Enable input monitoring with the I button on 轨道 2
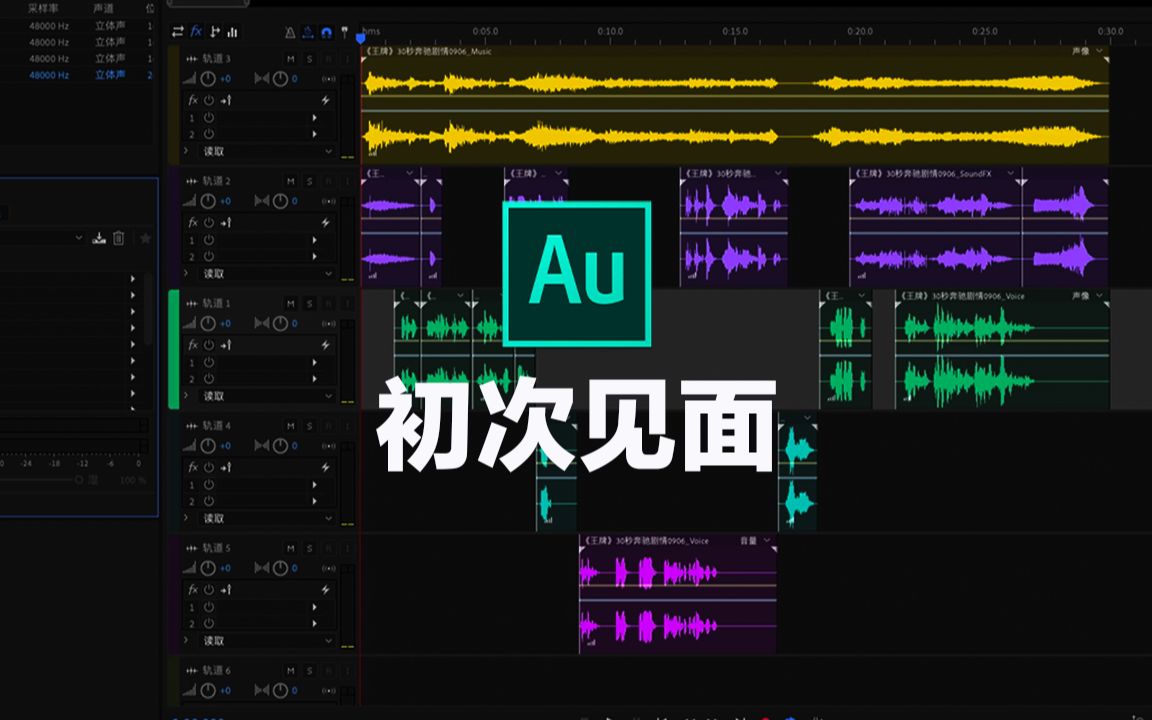The width and height of the screenshot is (1152, 720). pos(347,181)
